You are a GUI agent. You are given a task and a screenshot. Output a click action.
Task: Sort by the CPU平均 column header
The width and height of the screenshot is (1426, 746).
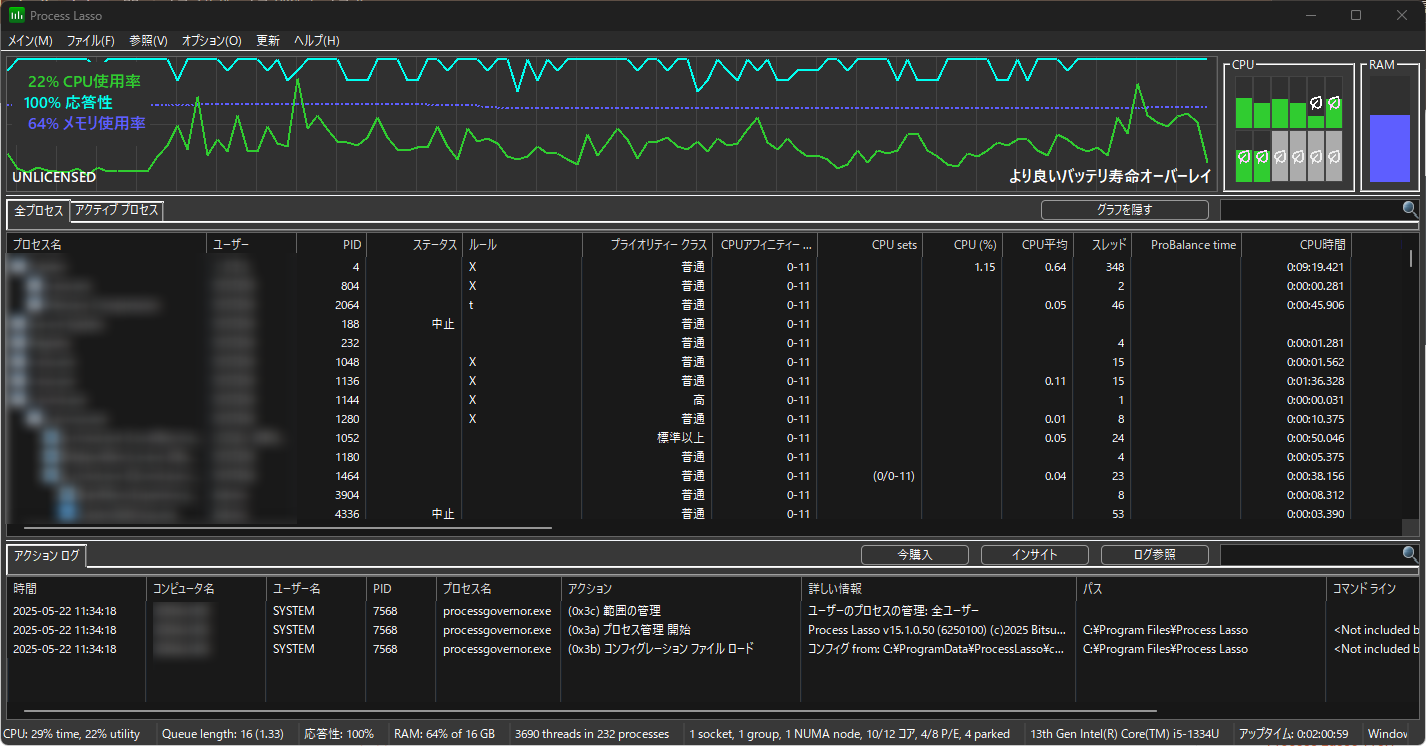(1037, 244)
